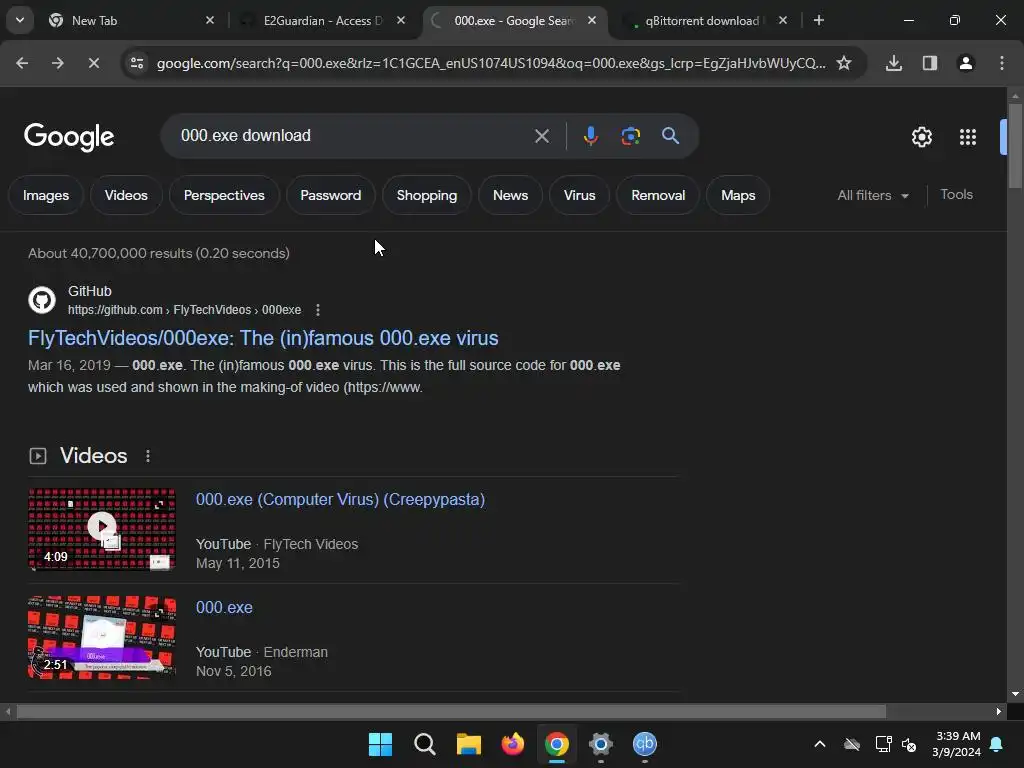Click the horizontal scrollbar at bottom
The image size is (1024, 768).
pyautogui.click(x=451, y=711)
